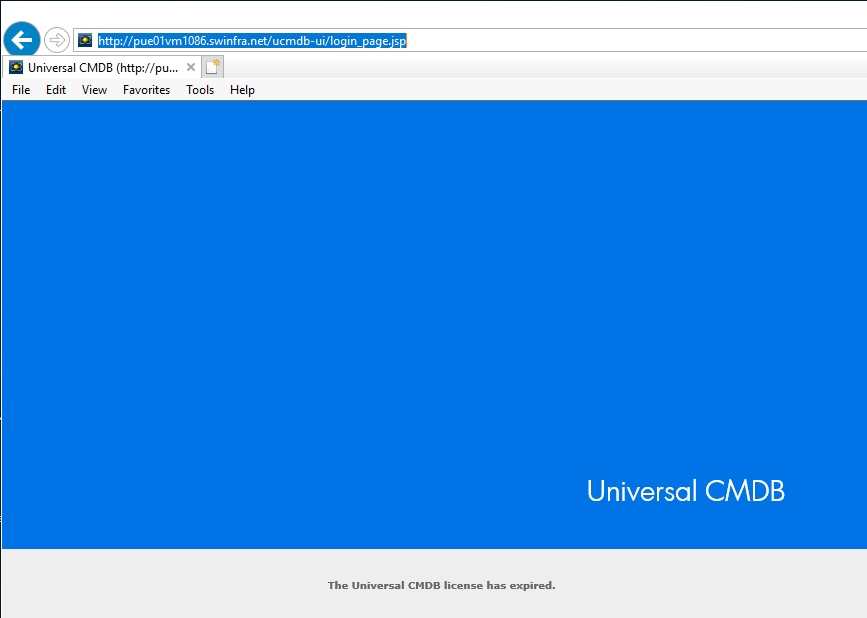
Task: Open the View menu
Action: click(95, 90)
